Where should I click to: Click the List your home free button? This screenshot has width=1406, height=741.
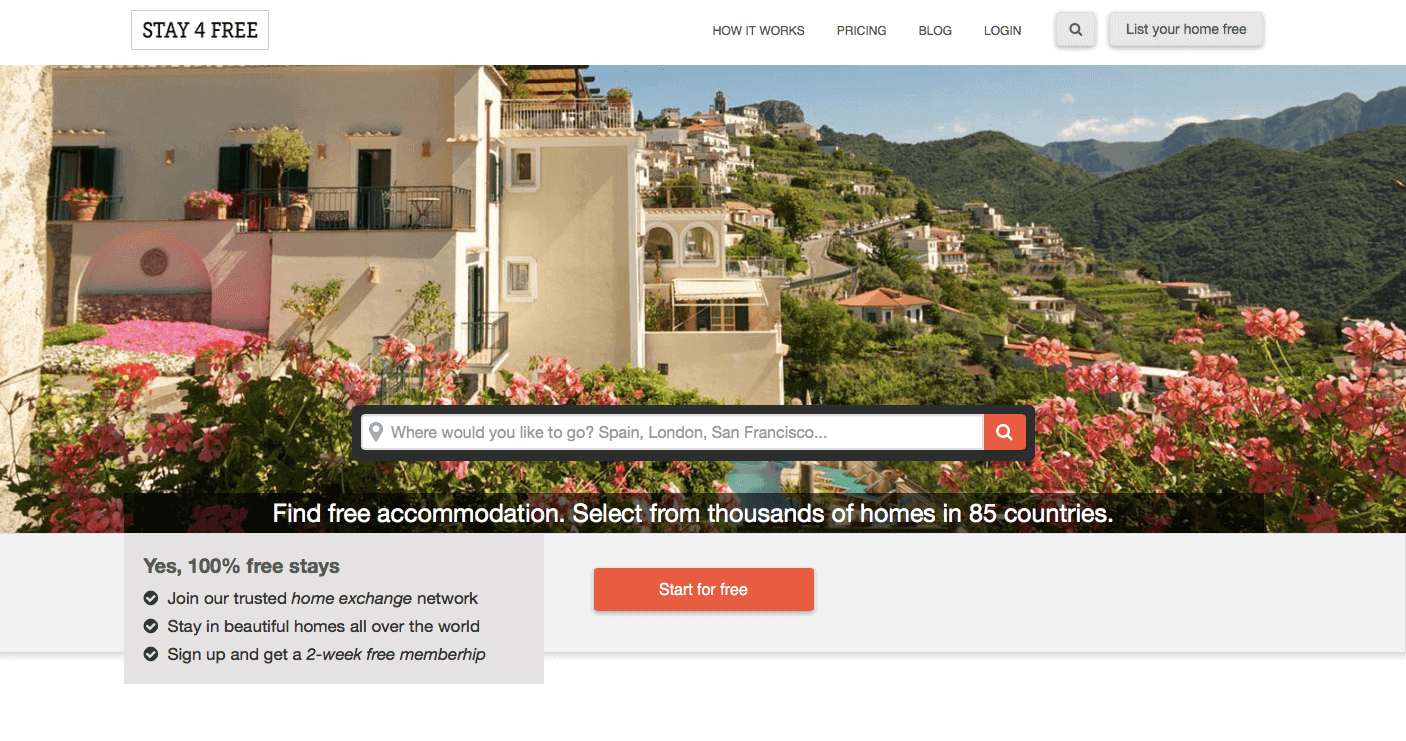coord(1186,30)
